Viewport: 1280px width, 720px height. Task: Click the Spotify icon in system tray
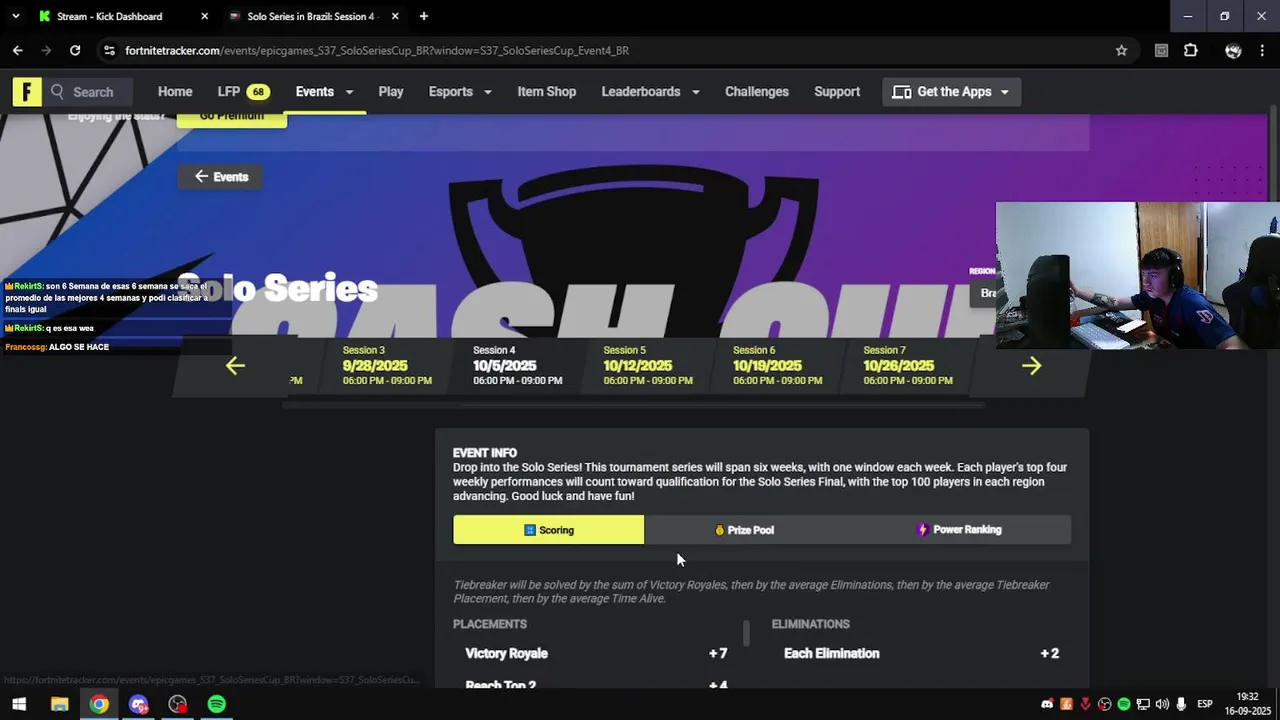1123,704
